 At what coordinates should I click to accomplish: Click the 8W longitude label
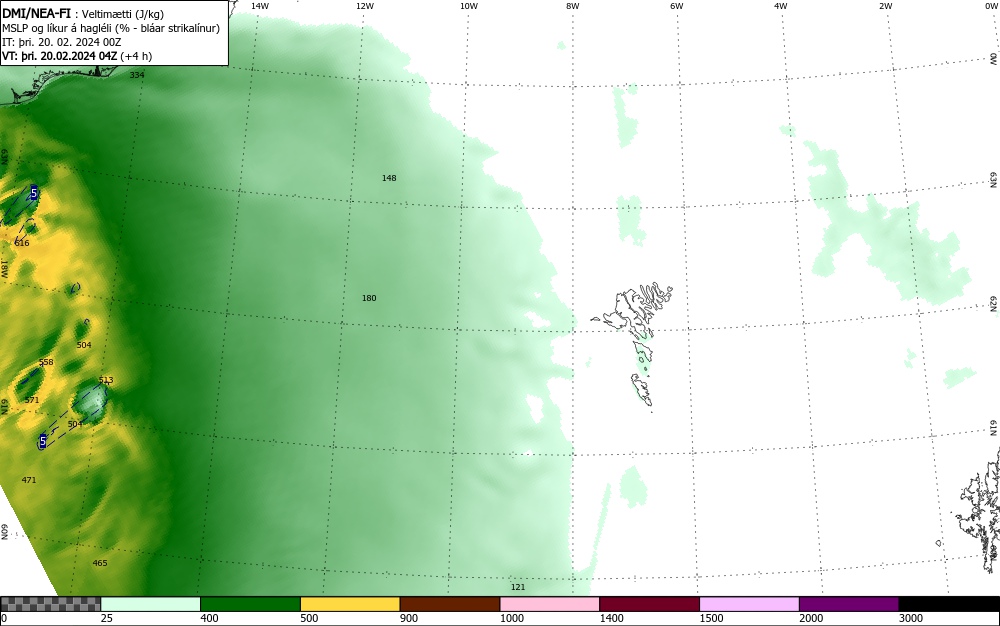tap(573, 6)
